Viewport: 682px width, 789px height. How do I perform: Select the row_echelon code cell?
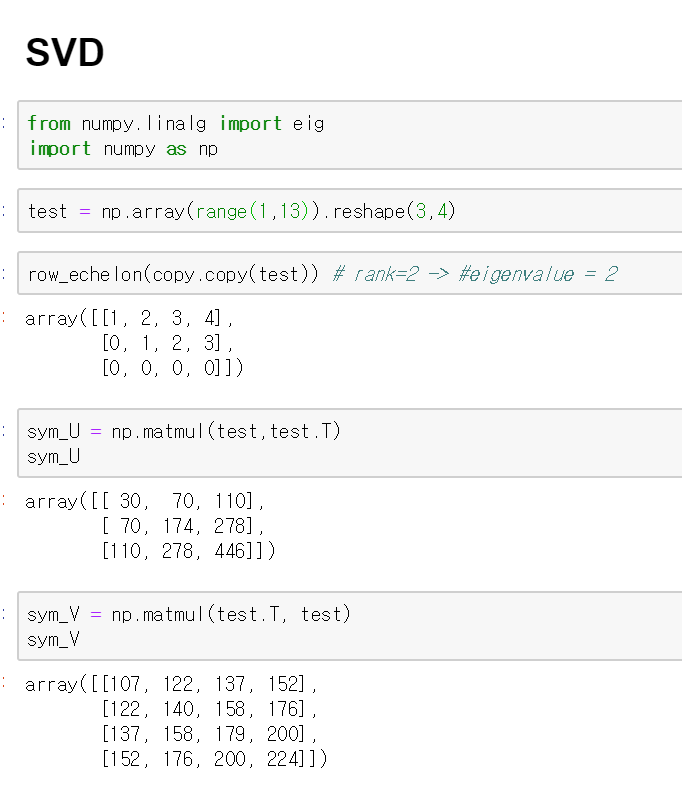pyautogui.click(x=350, y=273)
